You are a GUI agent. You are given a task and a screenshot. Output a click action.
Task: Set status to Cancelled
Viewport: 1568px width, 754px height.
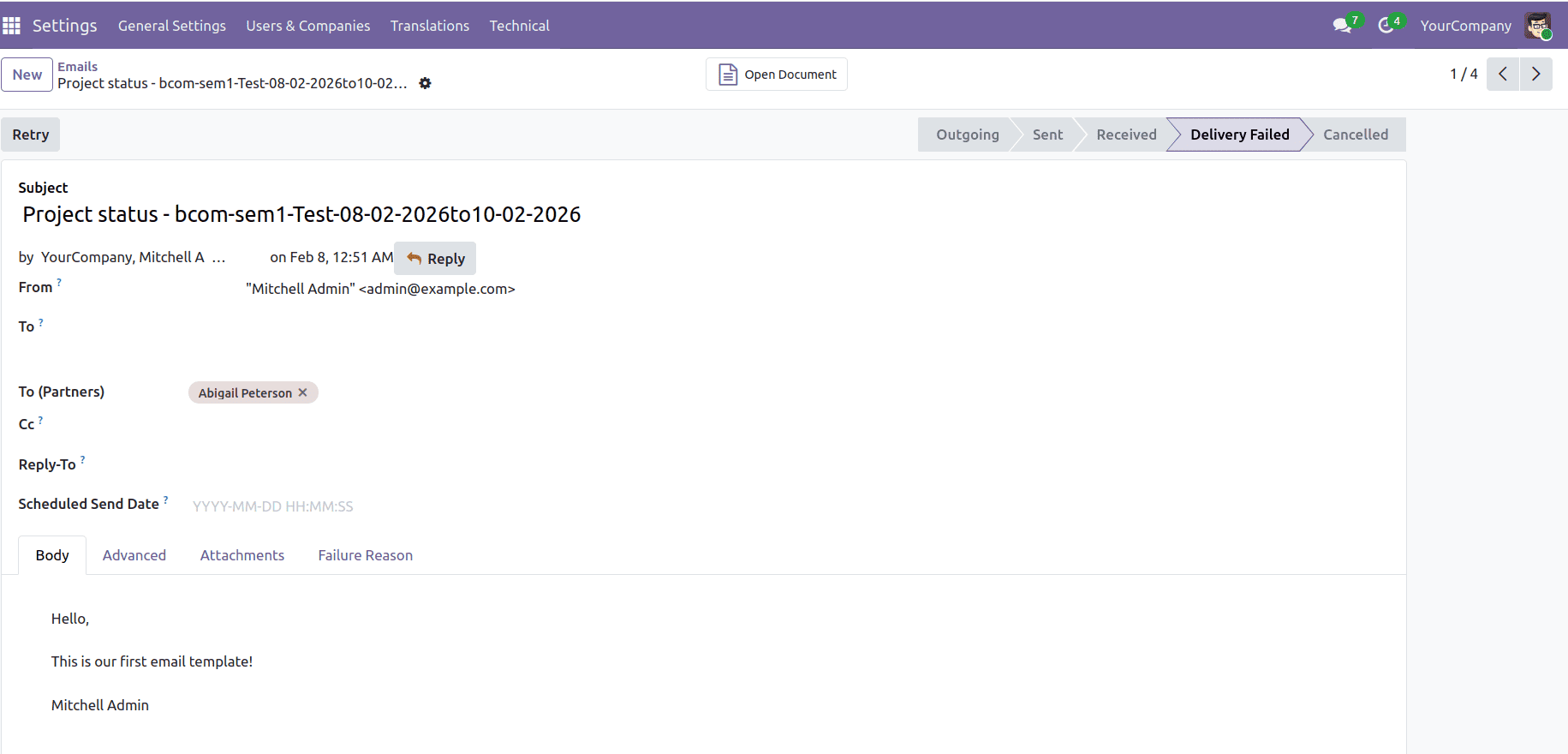point(1356,135)
